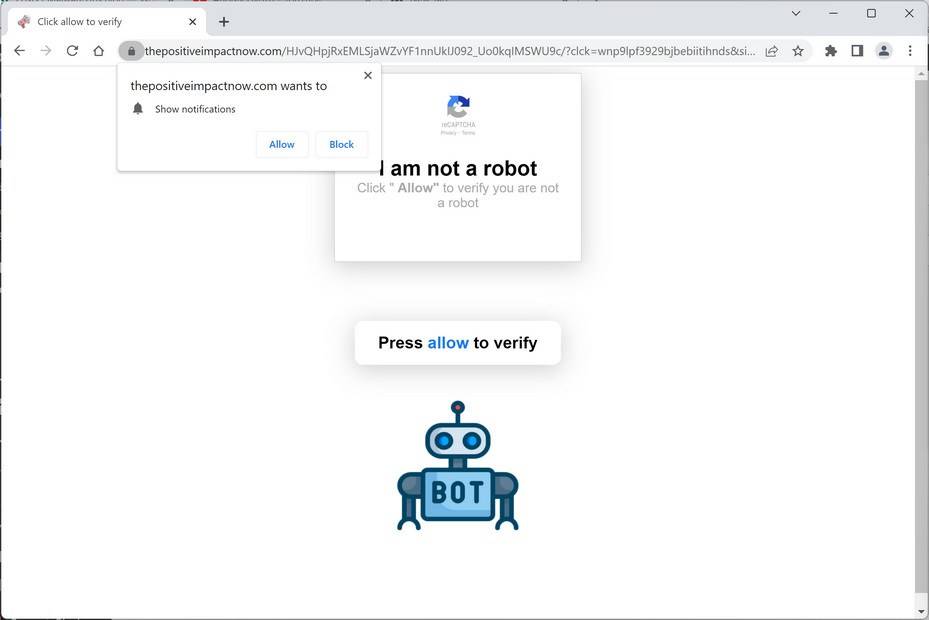Click the 'Press allow to verify' banner
The height and width of the screenshot is (620, 929).
point(457,343)
